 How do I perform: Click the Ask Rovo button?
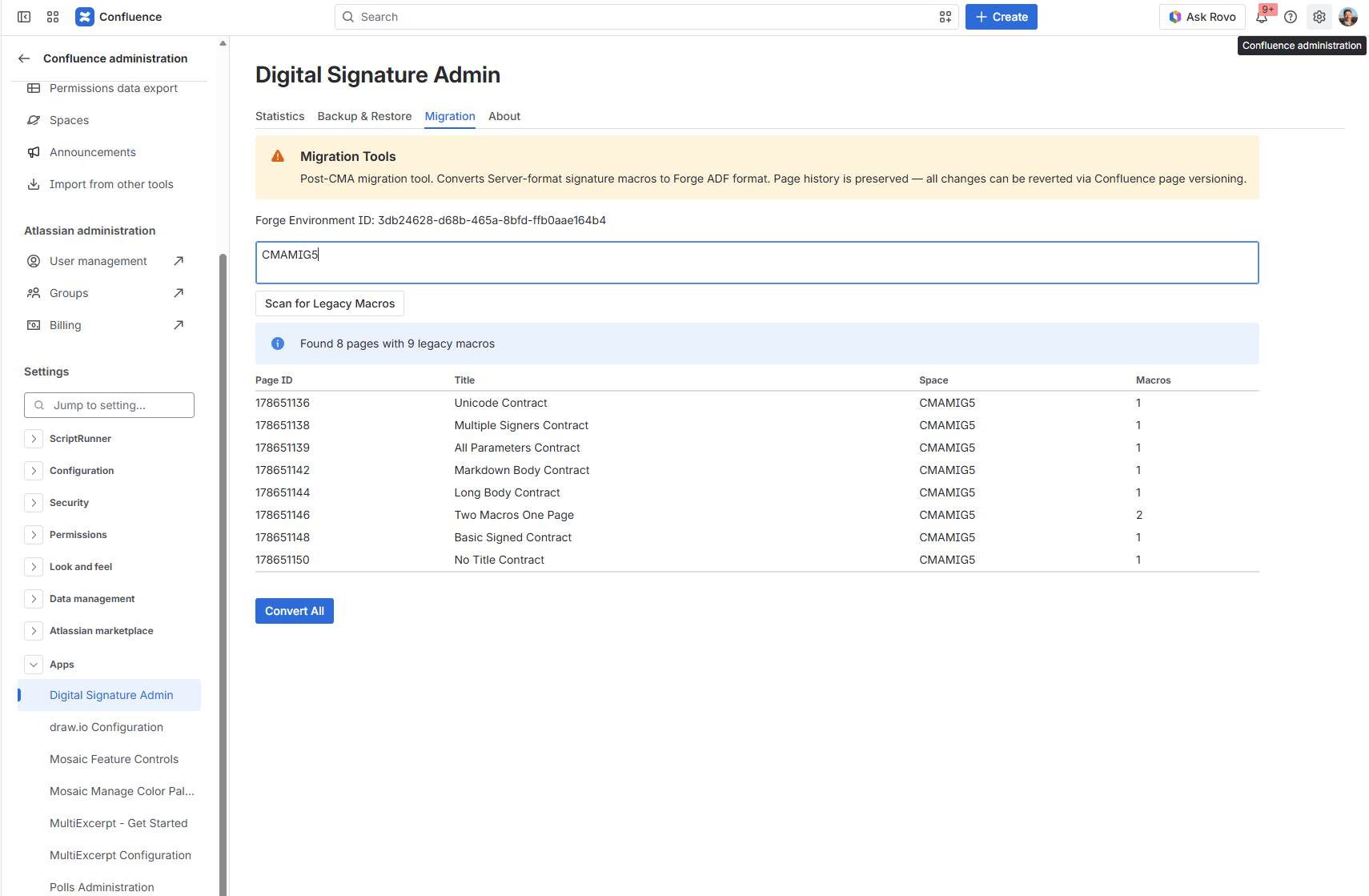pyautogui.click(x=1202, y=17)
